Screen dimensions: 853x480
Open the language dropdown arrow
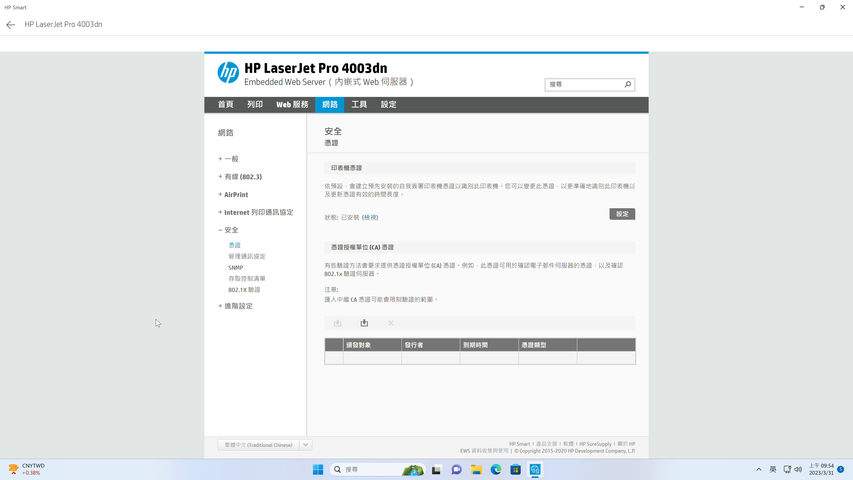point(306,445)
